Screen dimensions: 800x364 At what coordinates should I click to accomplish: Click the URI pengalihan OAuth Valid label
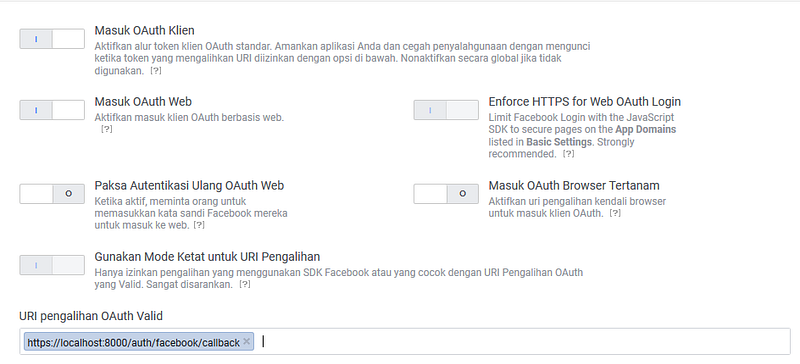click(x=91, y=316)
